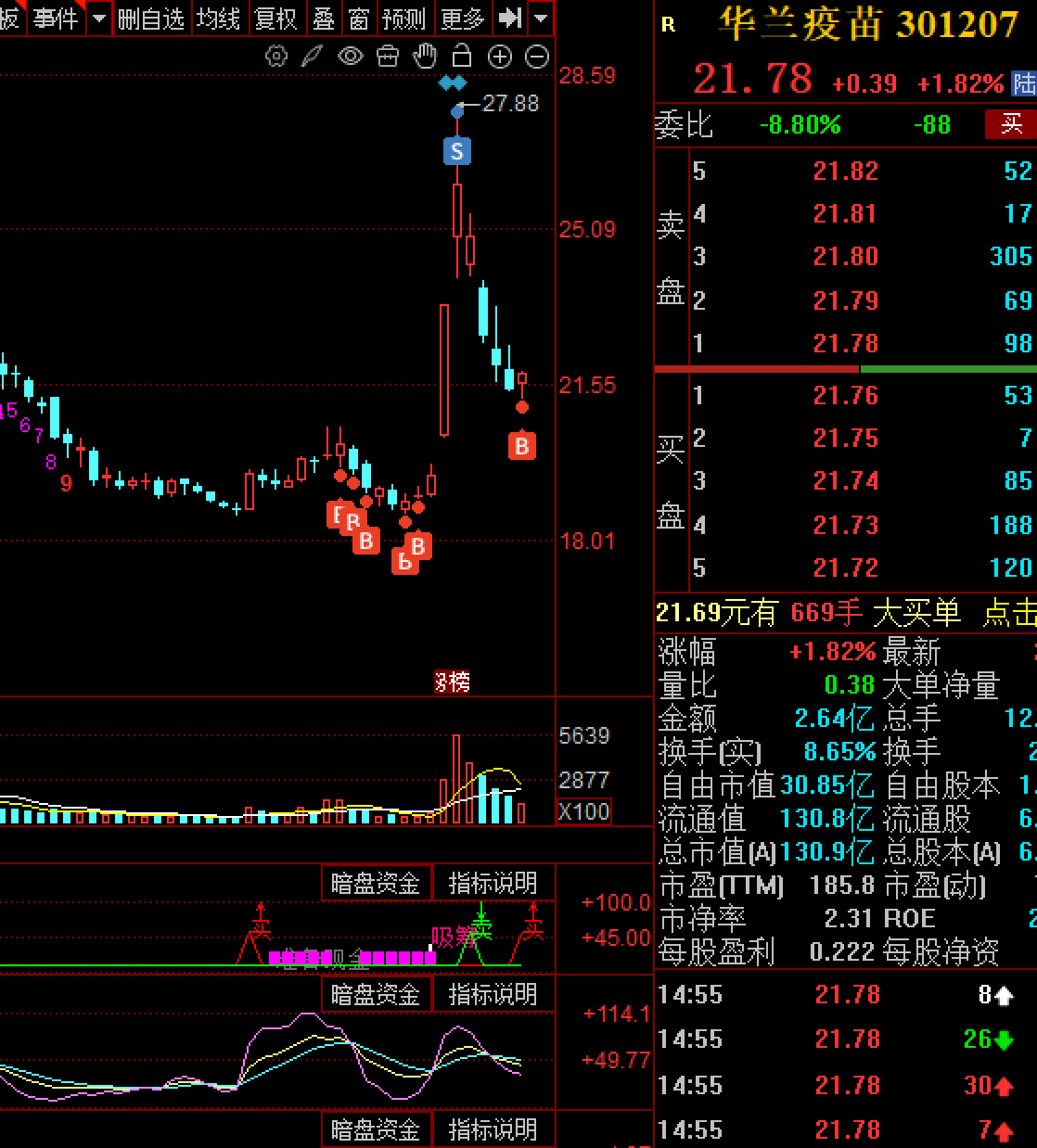Click the 大买单 alert link
The width and height of the screenshot is (1037, 1148).
click(916, 613)
